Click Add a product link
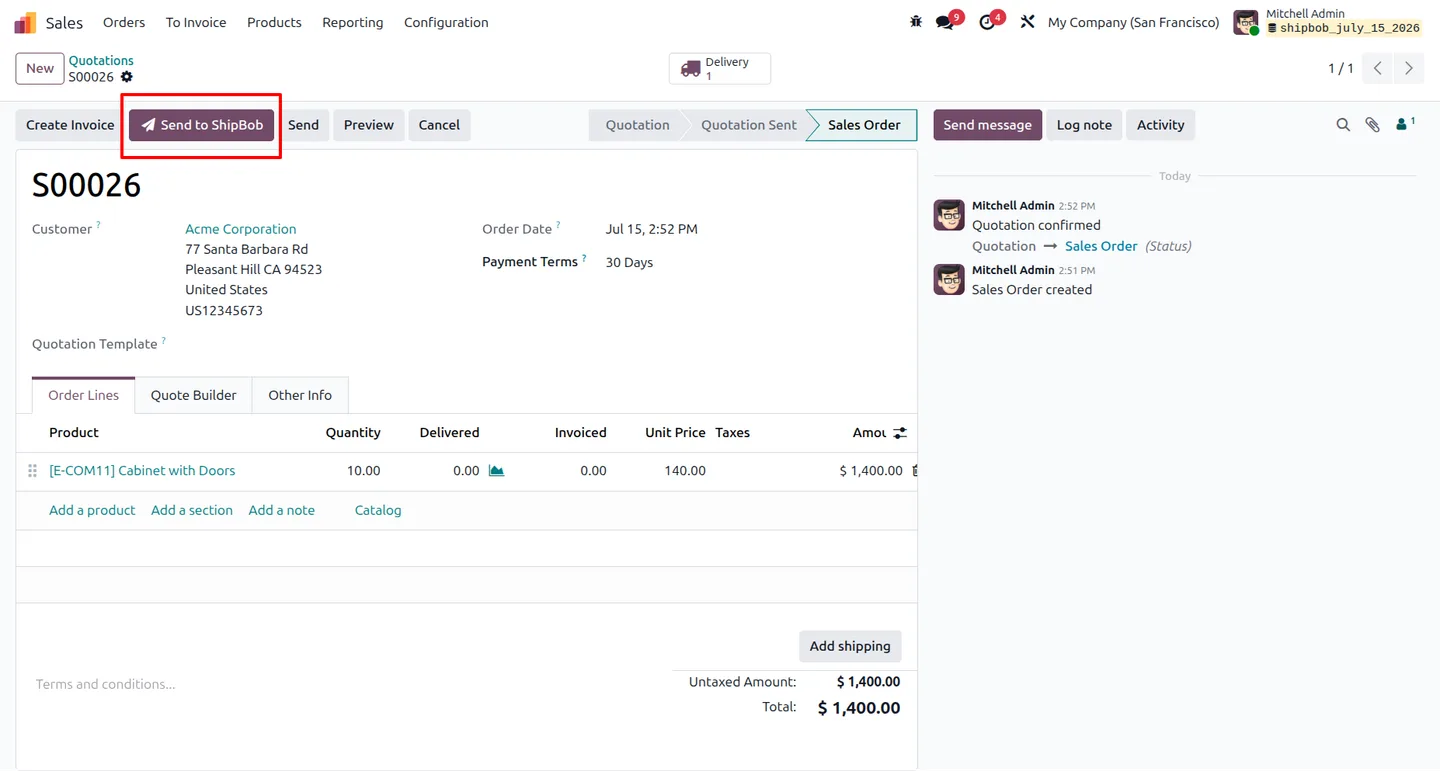The height and width of the screenshot is (771, 1440). click(x=92, y=510)
